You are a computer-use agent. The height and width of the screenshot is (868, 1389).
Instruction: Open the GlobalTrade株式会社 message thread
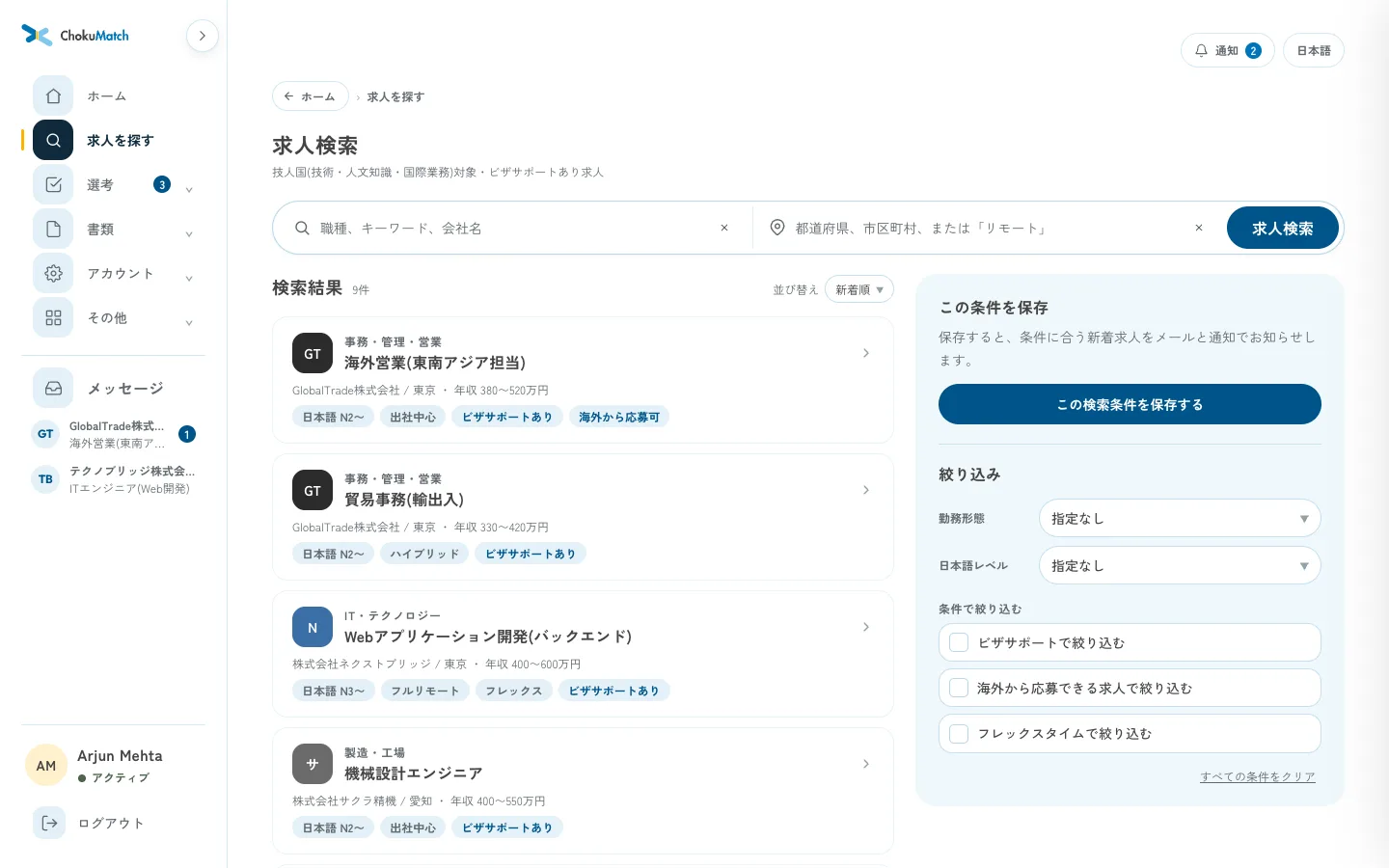point(114,434)
